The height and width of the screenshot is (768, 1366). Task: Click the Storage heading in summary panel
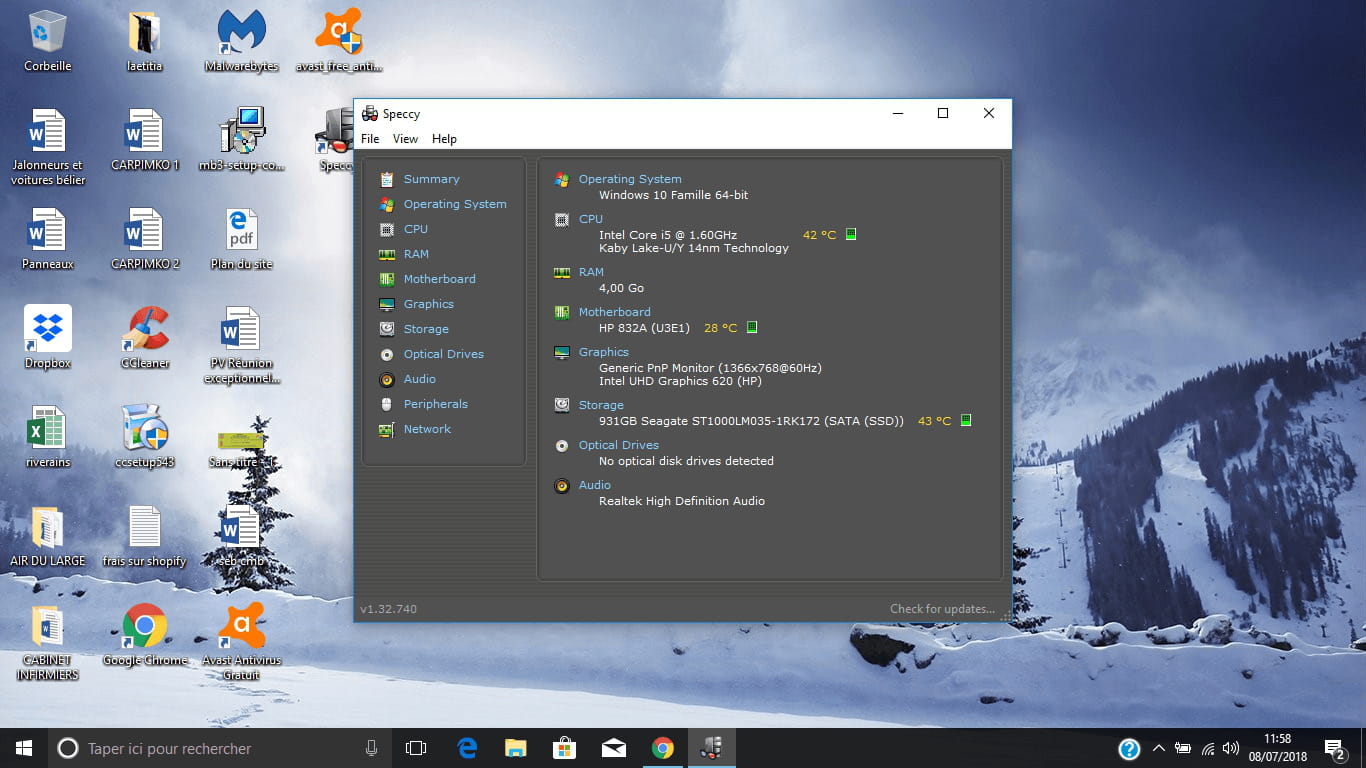[x=601, y=405]
